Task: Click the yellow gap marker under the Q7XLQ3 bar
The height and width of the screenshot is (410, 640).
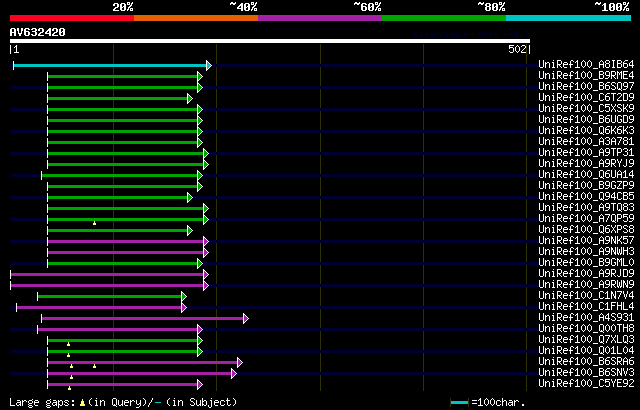Action: point(69,344)
